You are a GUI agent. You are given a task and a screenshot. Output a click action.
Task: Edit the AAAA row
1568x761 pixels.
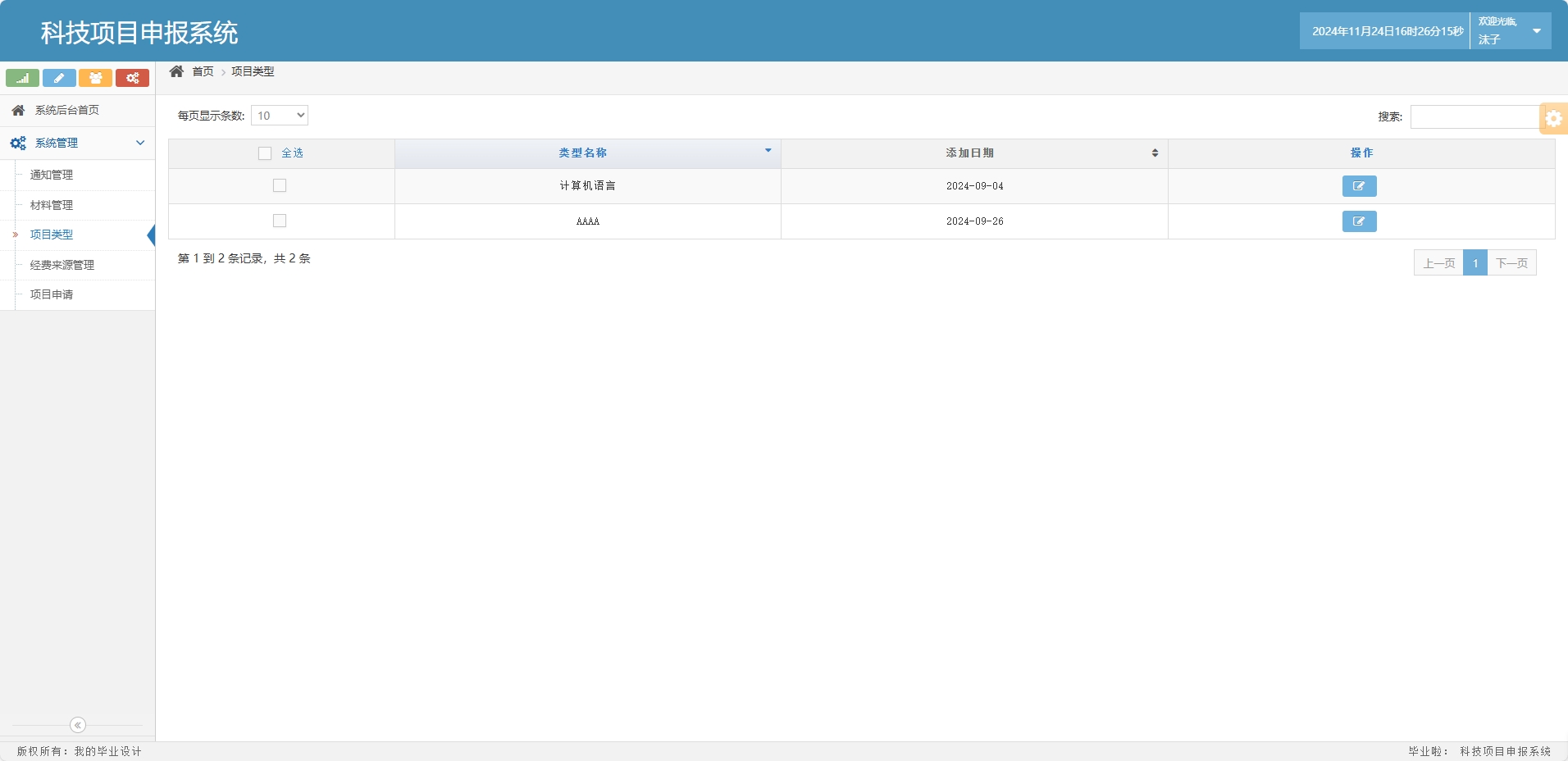1359,221
